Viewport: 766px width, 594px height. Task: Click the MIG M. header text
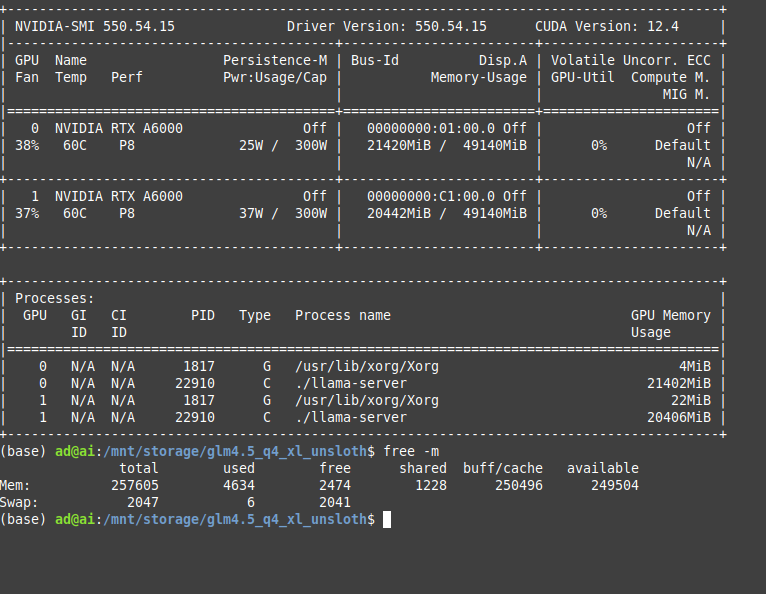pyautogui.click(x=686, y=94)
